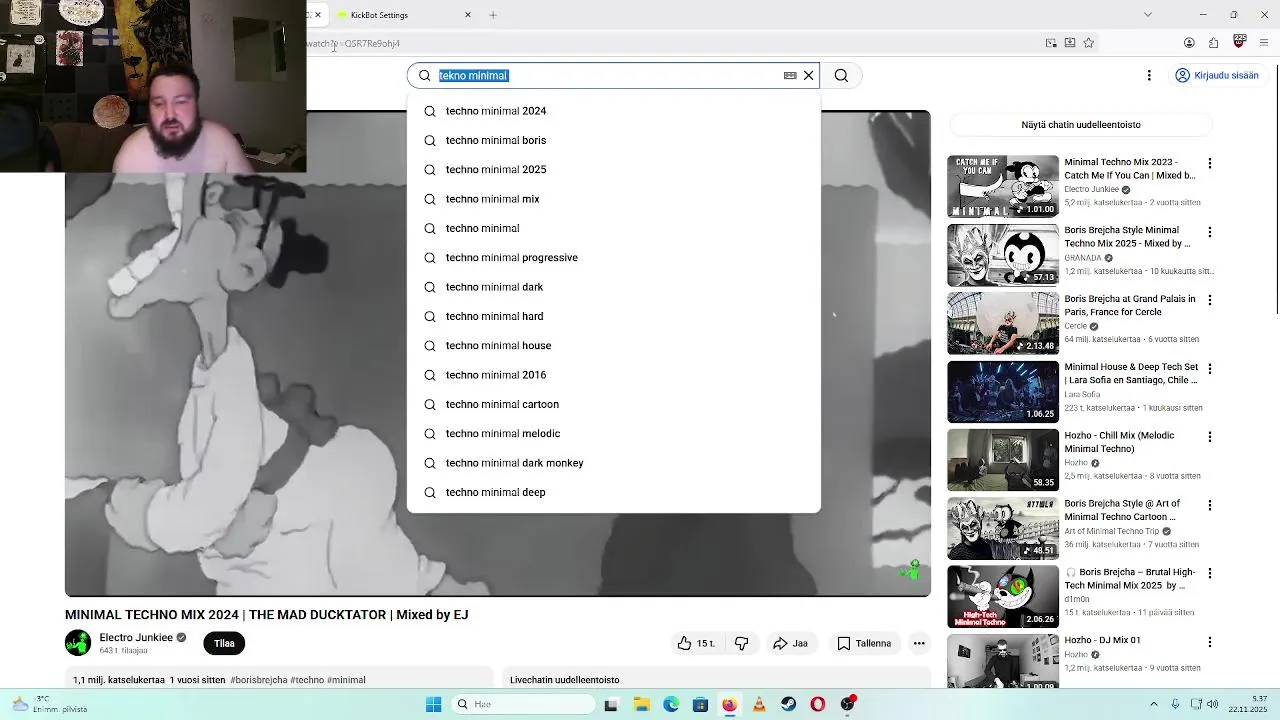Viewport: 1280px width, 720px height.
Task: Select suggestion techno minimal progressive
Action: tap(614, 257)
